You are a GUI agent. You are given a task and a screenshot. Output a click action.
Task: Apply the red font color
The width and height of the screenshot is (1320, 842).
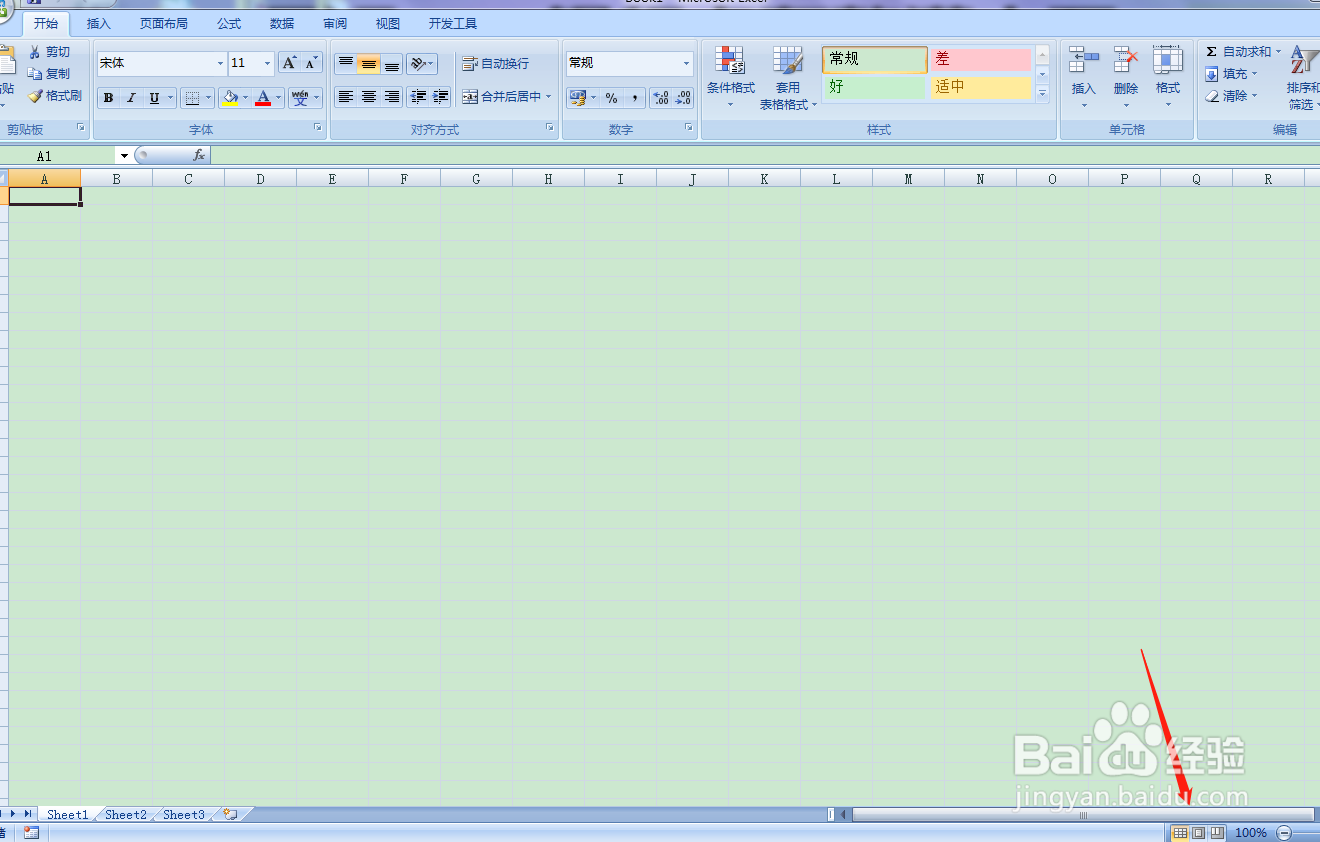point(263,98)
